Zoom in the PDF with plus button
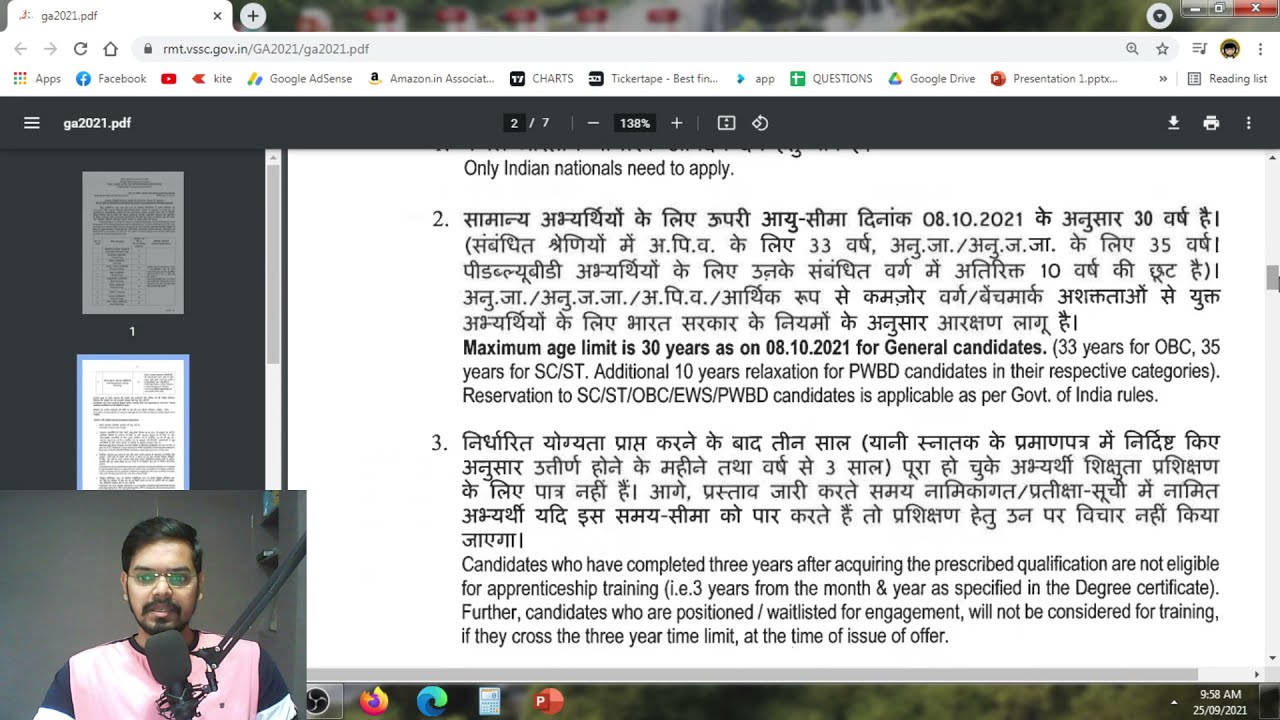The image size is (1280, 720). click(676, 123)
